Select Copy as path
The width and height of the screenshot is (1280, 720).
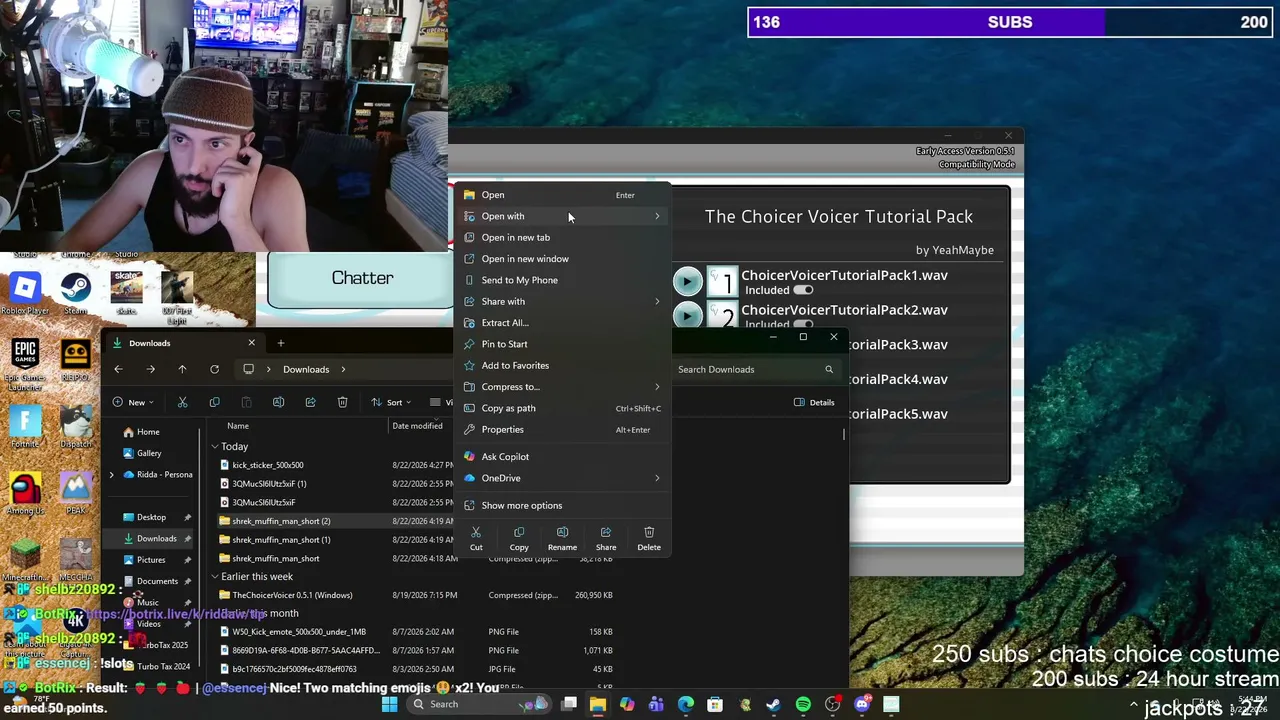pyautogui.click(x=562, y=408)
